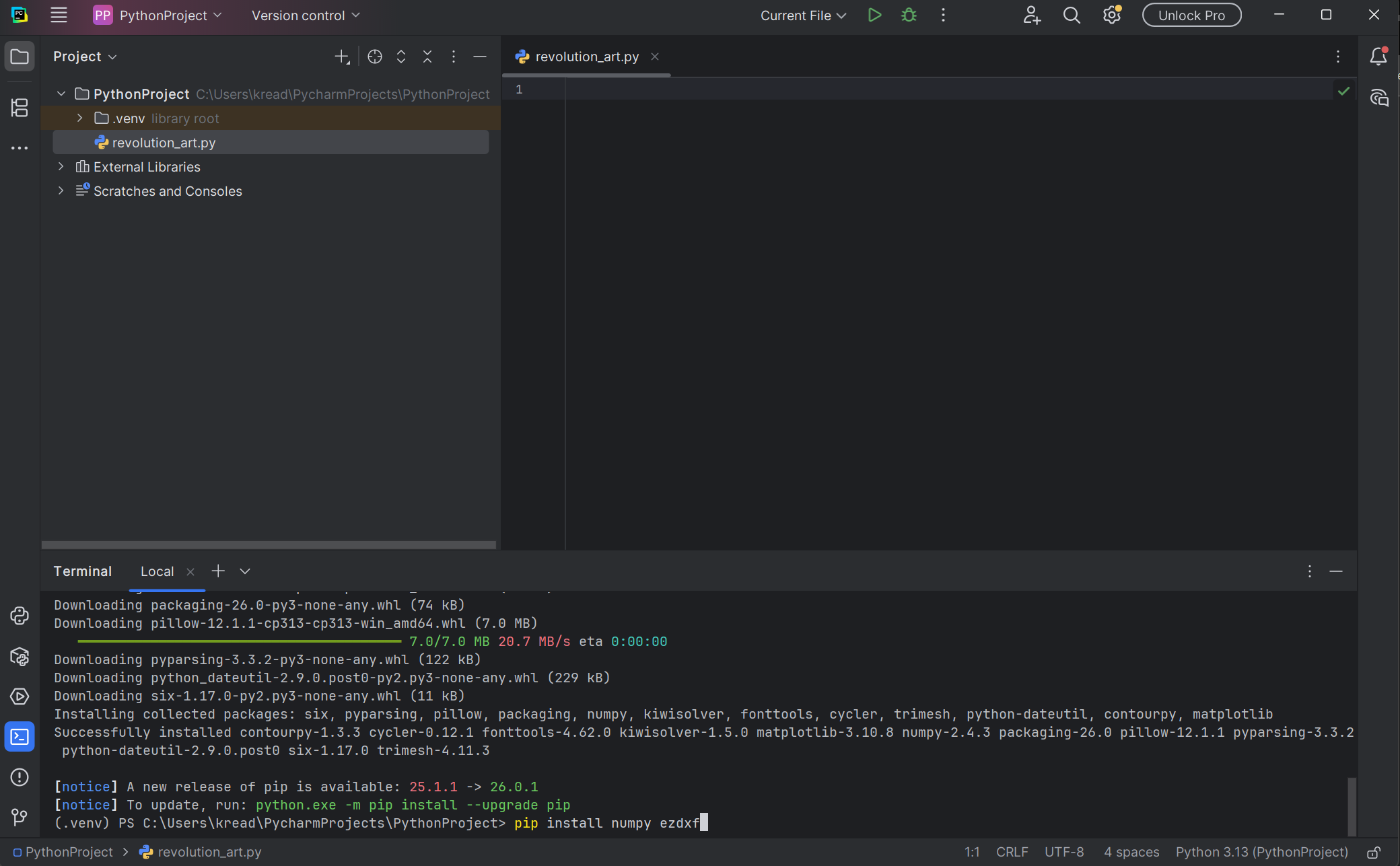The width and height of the screenshot is (1400, 866).
Task: Open the Git tool window
Action: (x=20, y=818)
